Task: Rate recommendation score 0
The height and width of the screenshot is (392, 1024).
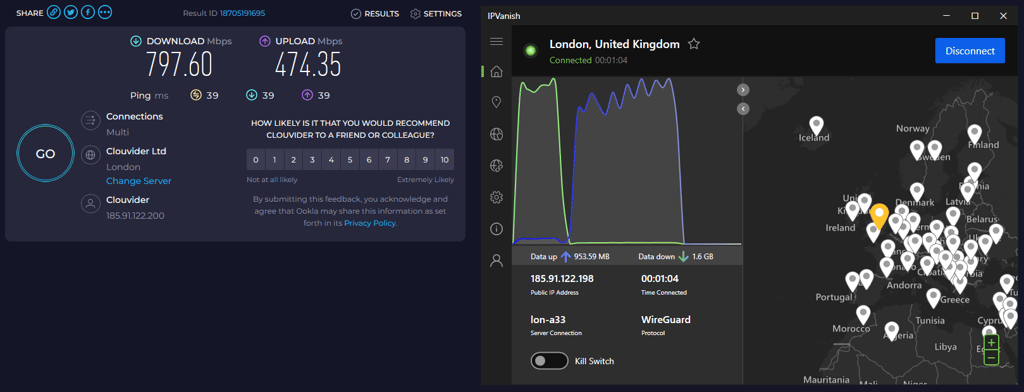Action: pos(256,159)
